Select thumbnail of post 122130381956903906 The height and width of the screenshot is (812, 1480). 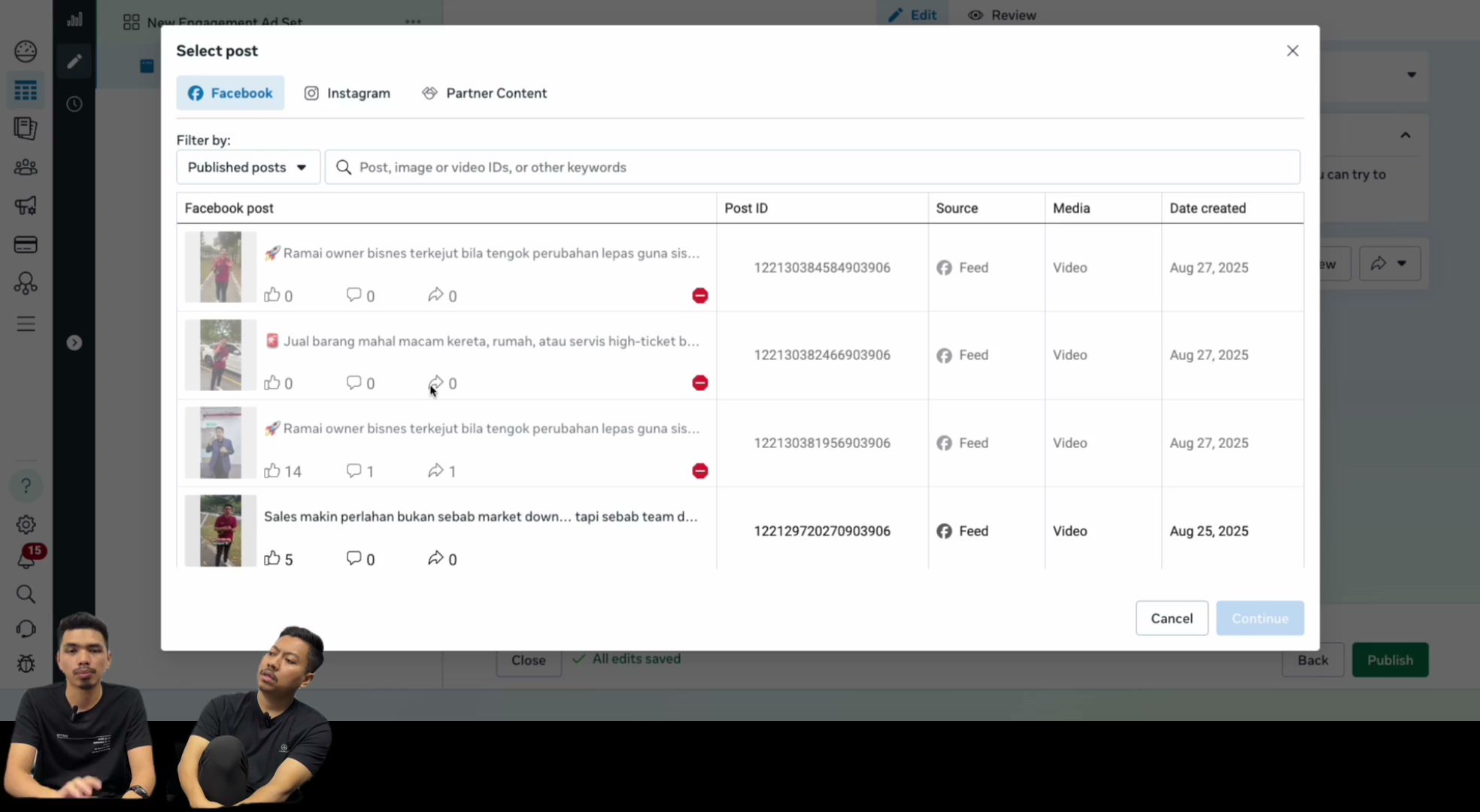click(x=220, y=443)
